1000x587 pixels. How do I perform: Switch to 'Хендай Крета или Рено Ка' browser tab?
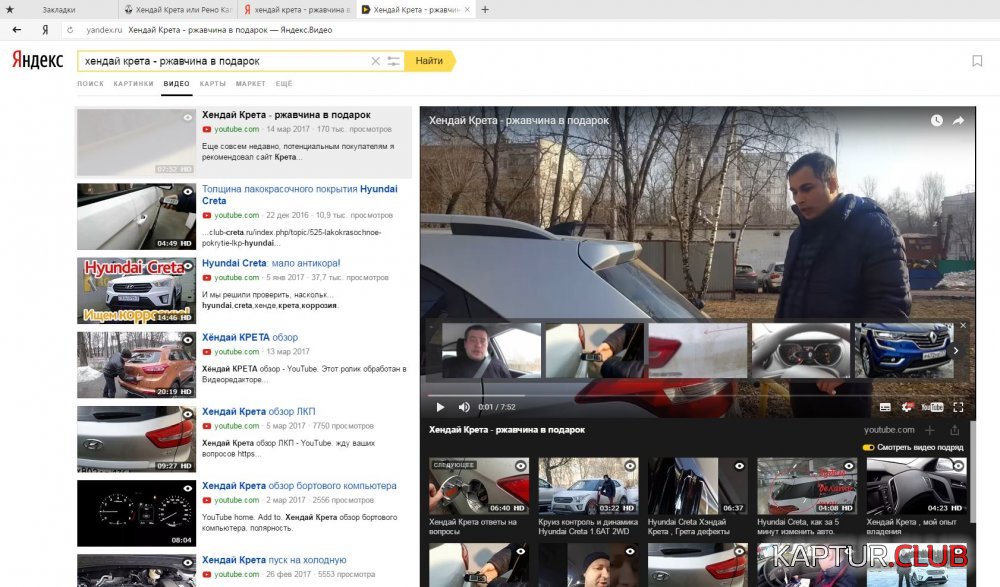tap(177, 10)
